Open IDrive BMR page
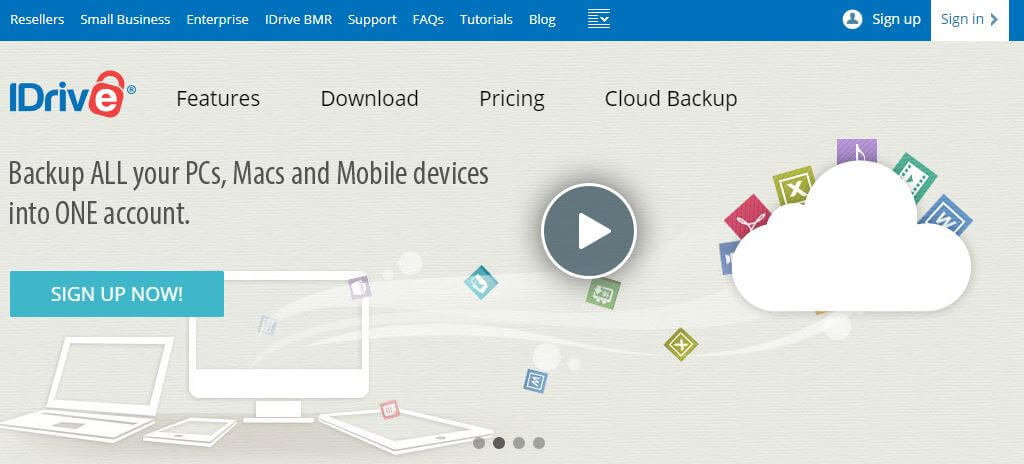This screenshot has height=464, width=1024. point(298,20)
